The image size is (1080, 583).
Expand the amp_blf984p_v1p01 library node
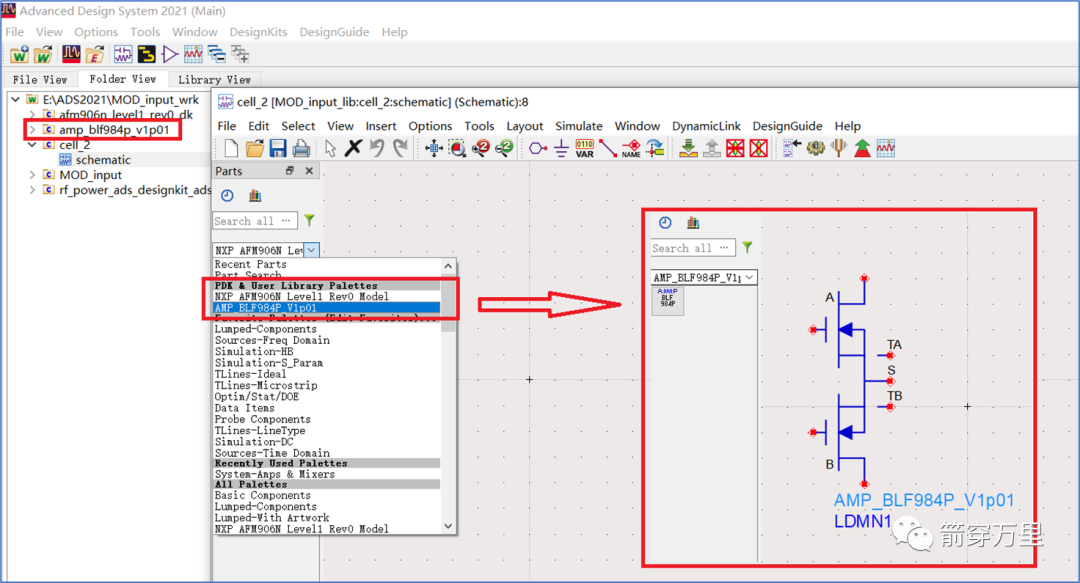pyautogui.click(x=32, y=130)
